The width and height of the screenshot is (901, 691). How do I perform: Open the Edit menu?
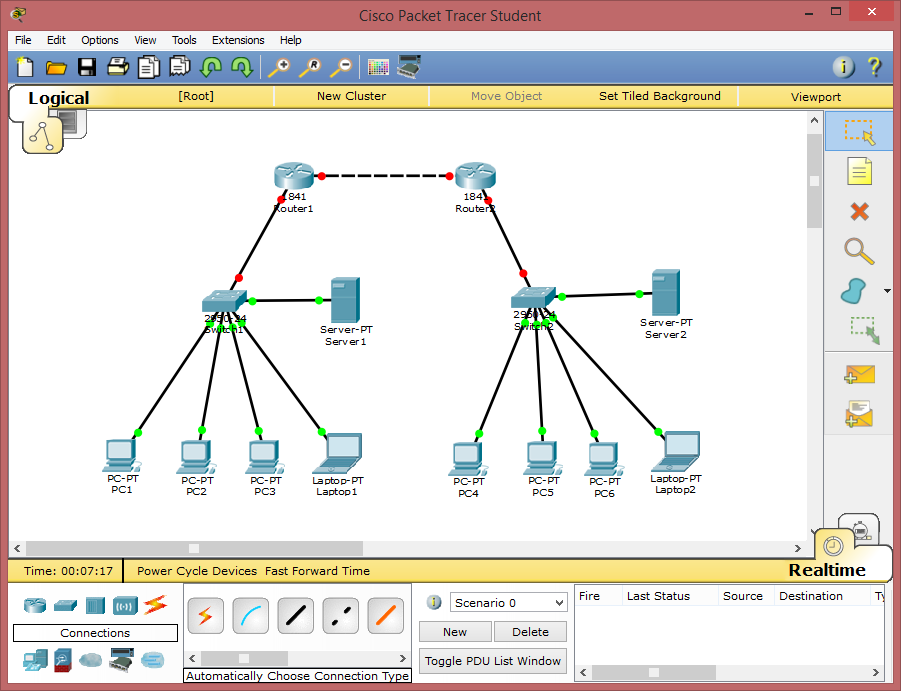(x=56, y=40)
